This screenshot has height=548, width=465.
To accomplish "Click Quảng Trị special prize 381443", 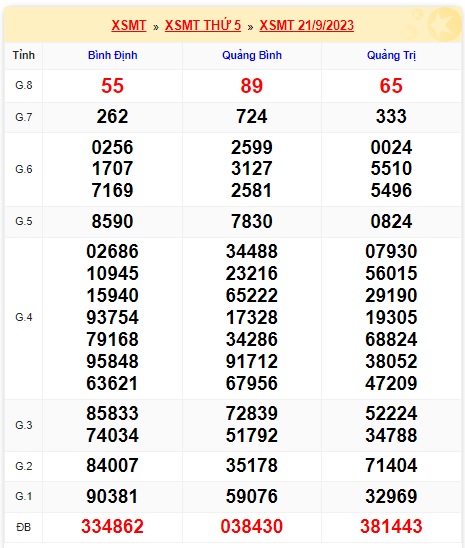I will click(391, 526).
